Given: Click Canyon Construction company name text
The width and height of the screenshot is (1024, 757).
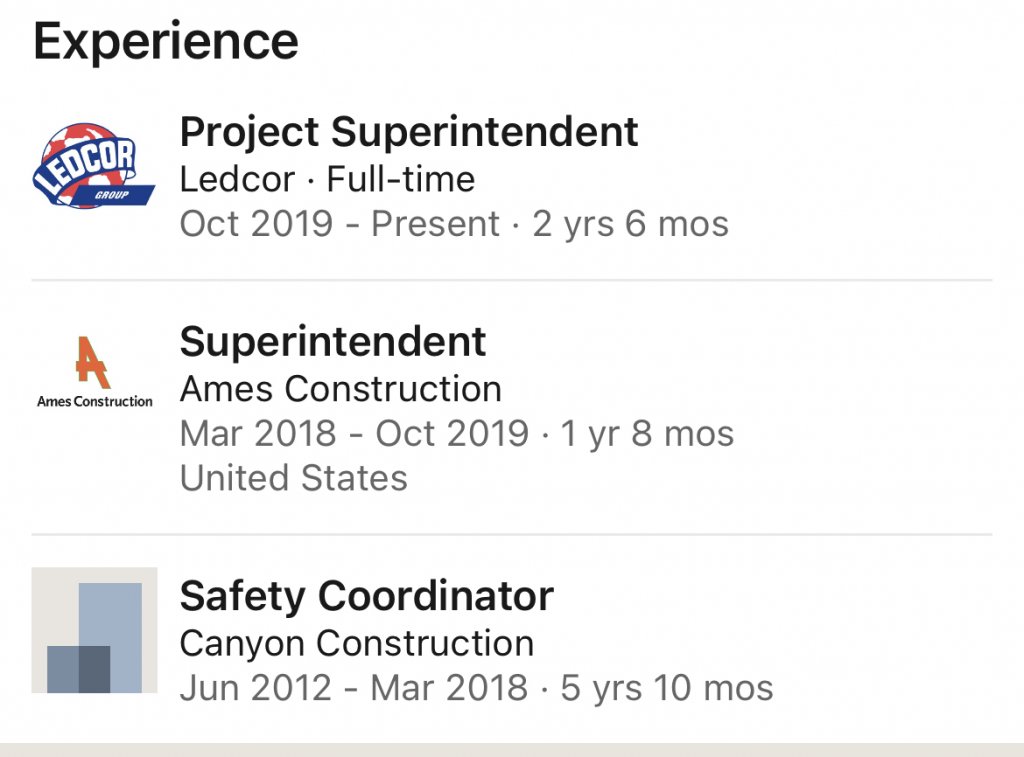Looking at the screenshot, I should 356,643.
